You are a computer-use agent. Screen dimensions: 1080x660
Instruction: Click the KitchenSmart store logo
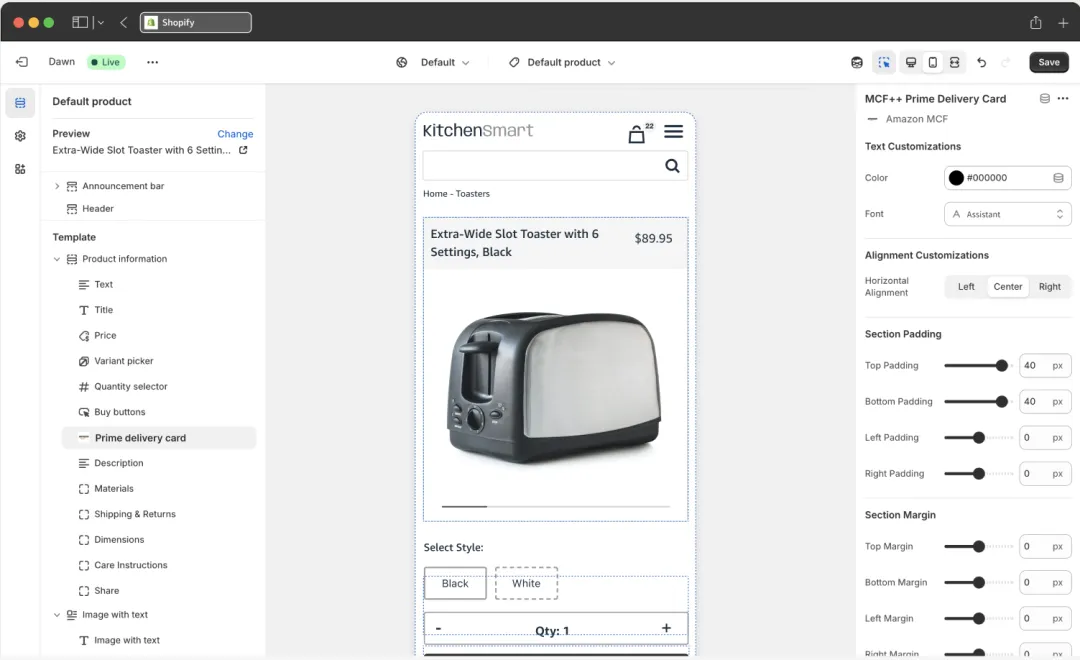pyautogui.click(x=478, y=130)
